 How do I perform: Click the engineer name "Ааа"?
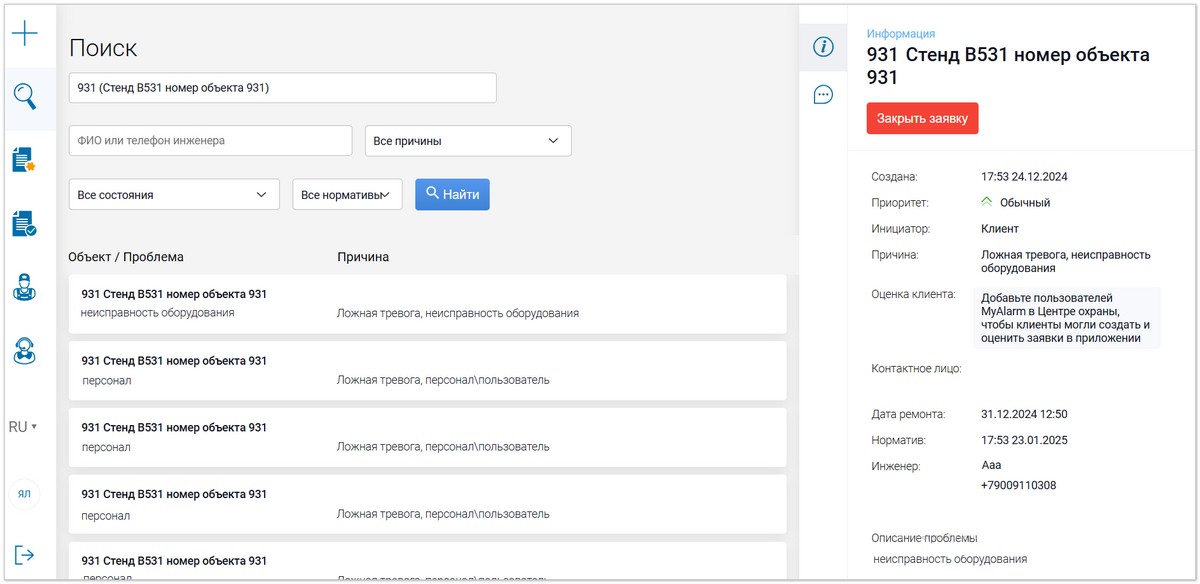tap(991, 465)
